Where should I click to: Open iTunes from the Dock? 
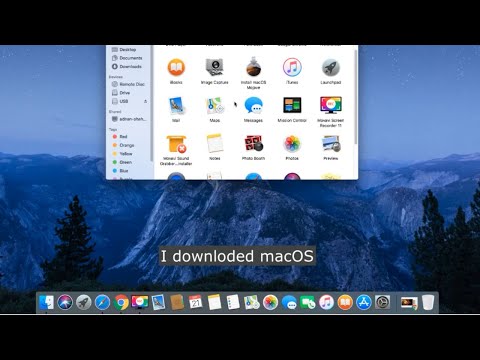(326, 303)
